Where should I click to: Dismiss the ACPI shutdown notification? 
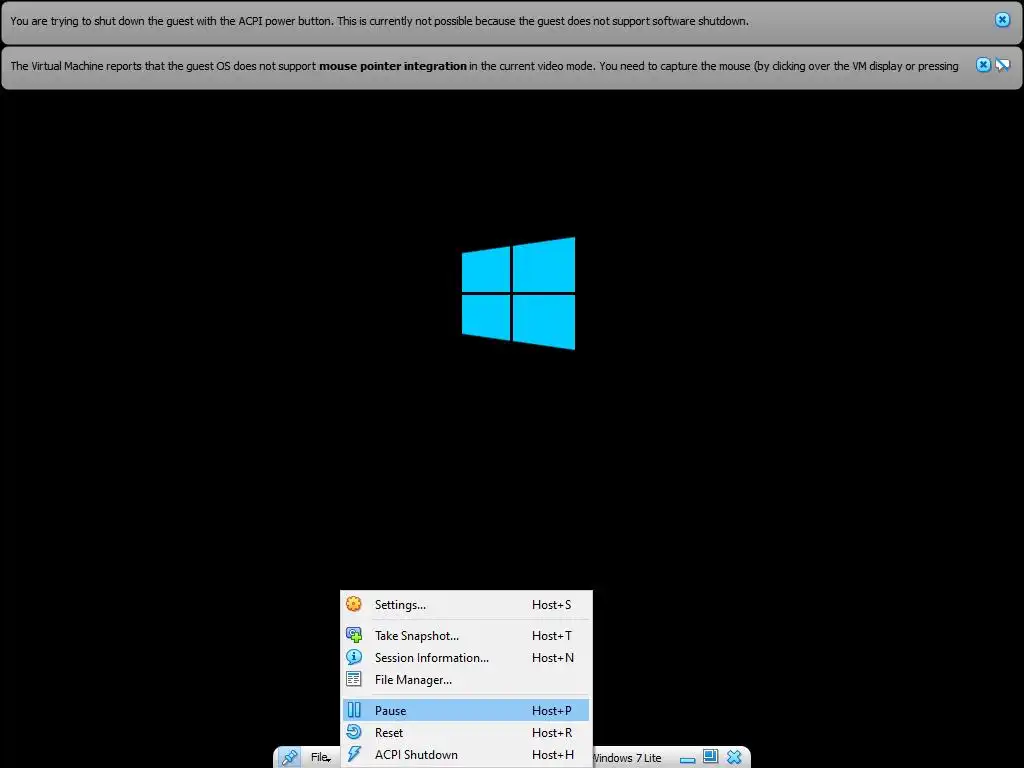(1002, 20)
